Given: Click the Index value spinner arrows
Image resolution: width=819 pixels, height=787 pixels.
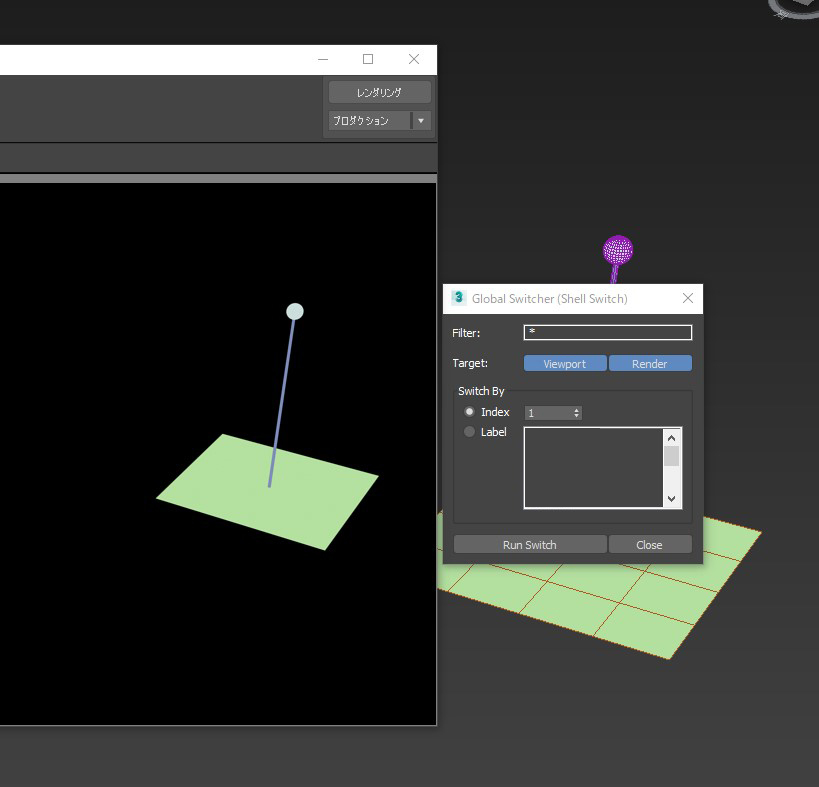Looking at the screenshot, I should click(x=577, y=413).
